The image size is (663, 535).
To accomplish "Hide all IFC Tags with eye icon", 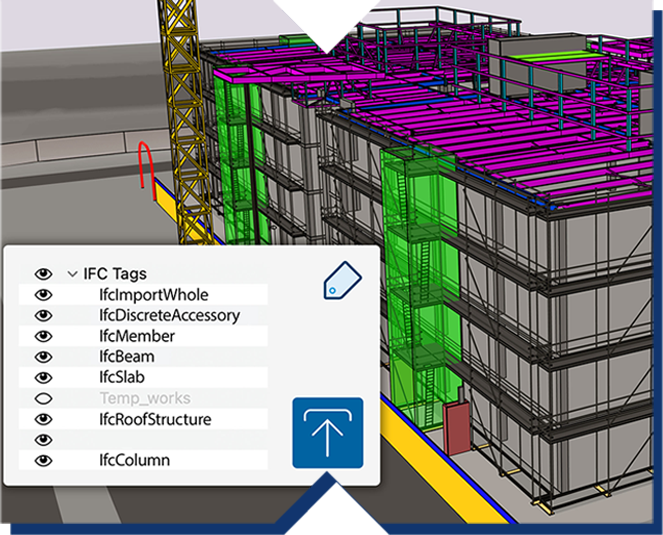I will pos(43,274).
